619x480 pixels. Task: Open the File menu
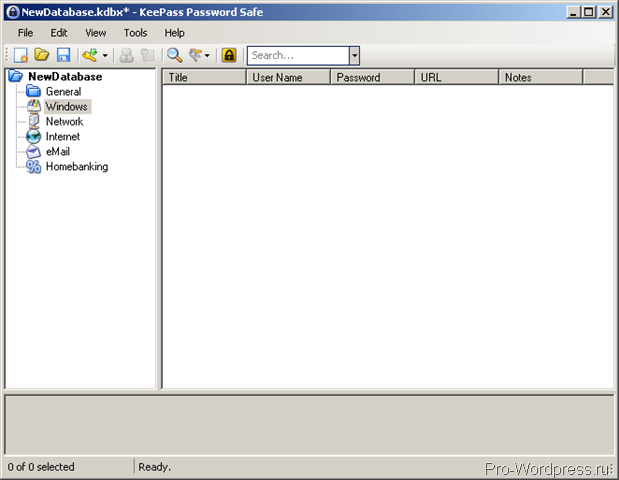25,33
